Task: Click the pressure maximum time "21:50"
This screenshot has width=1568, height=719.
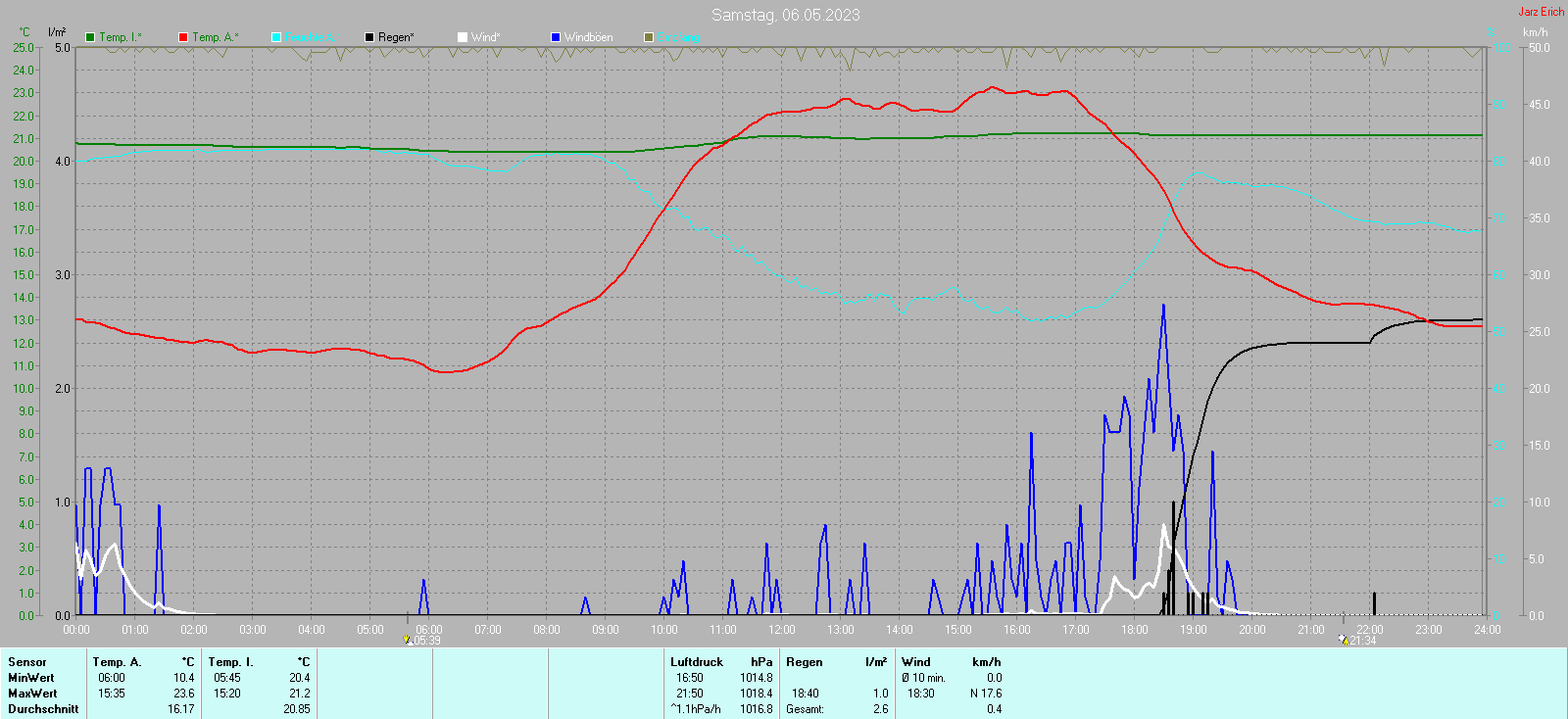Action: click(690, 694)
